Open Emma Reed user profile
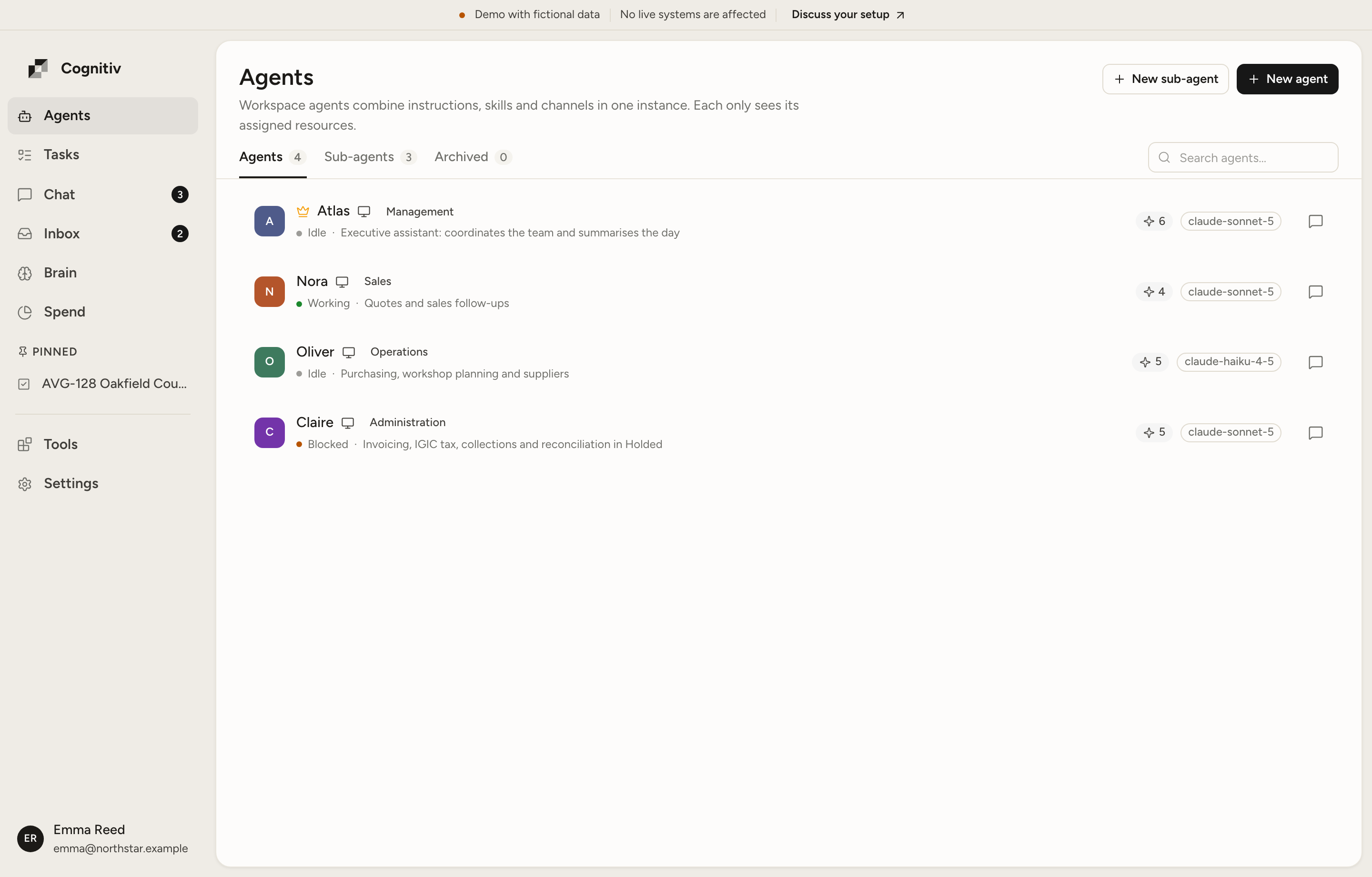The height and width of the screenshot is (877, 1372). pos(102,838)
